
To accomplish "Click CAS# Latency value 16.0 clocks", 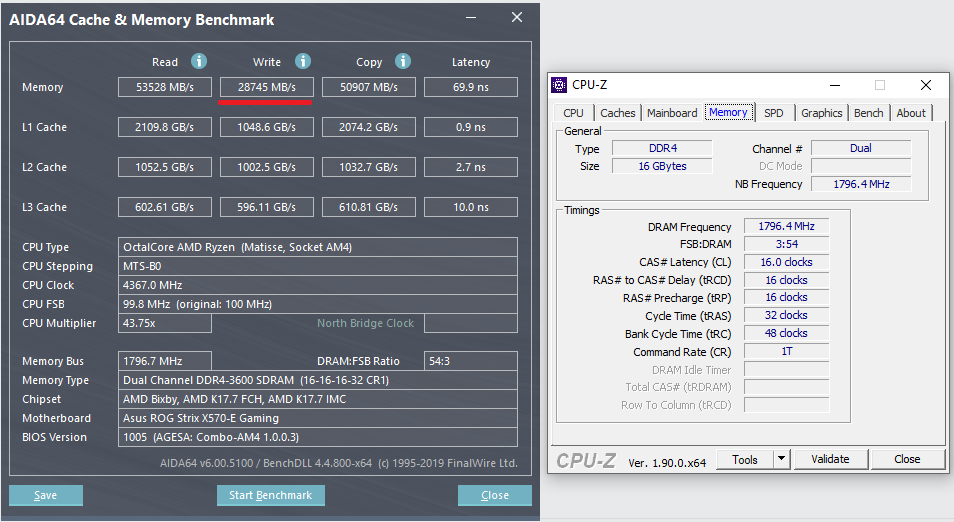I will 786,262.
